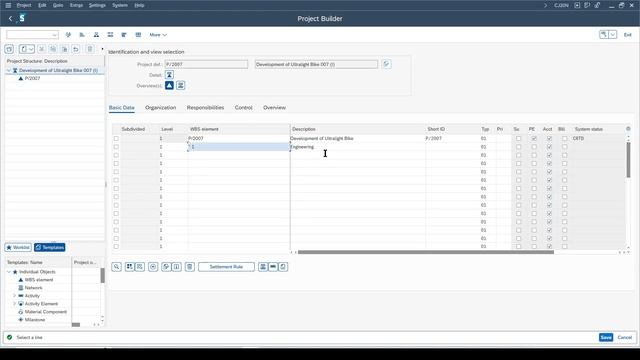
Task: Switch to the Responsibilities tab
Action: 205,107
